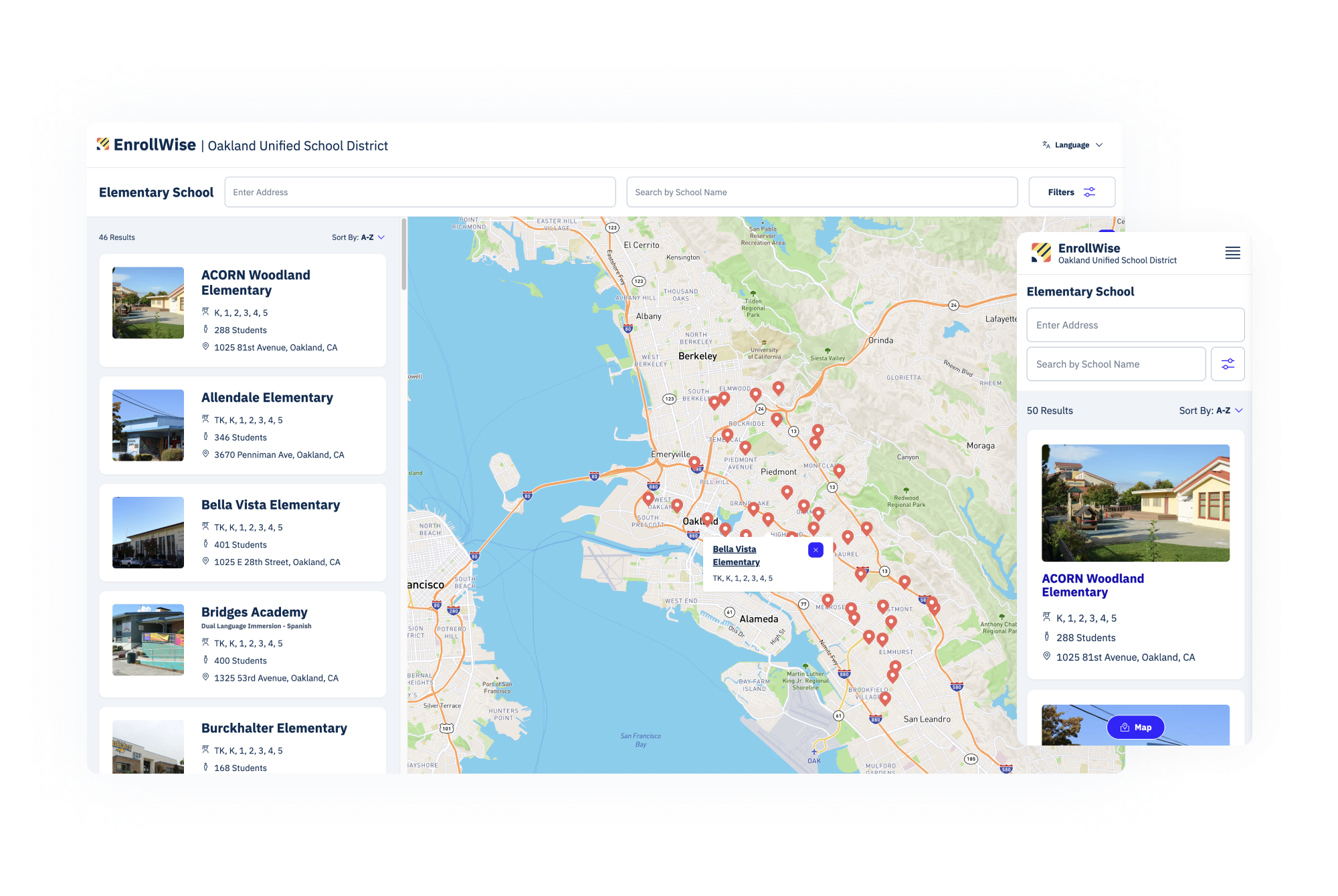Viewport: 1338px width, 896px height.
Task: Focus the mobile Search by School Name field
Action: (1116, 364)
